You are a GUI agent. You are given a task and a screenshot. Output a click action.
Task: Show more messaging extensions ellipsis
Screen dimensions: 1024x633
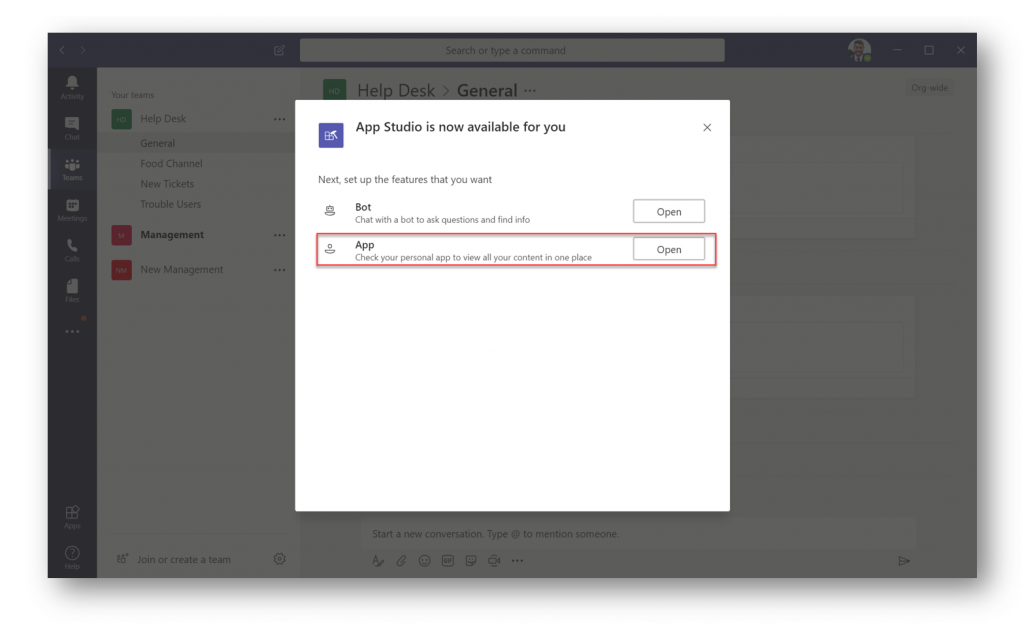[x=517, y=560]
